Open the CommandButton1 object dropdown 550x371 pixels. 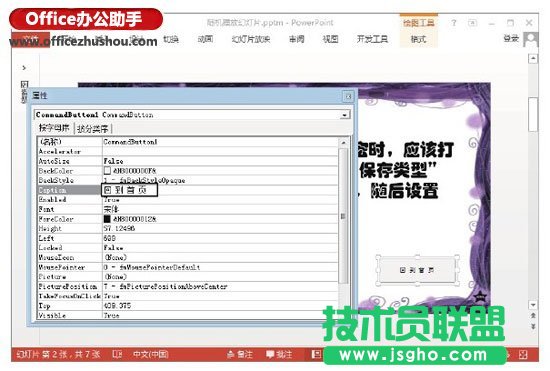coord(345,115)
